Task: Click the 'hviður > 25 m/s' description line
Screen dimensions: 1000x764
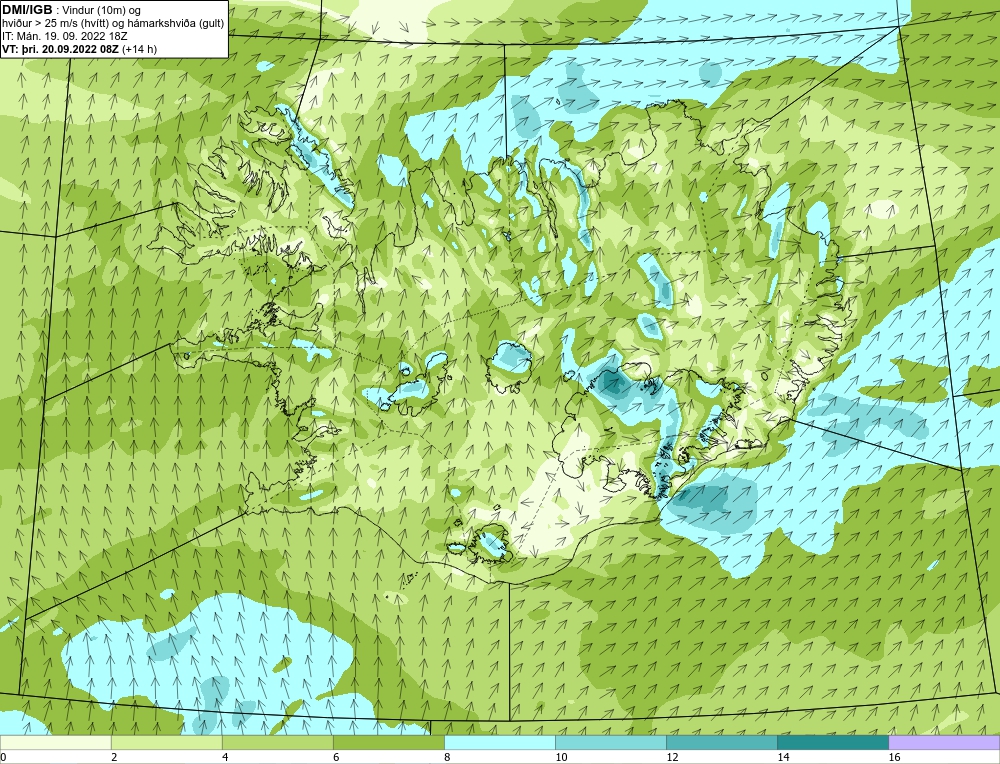Action: pyautogui.click(x=113, y=23)
